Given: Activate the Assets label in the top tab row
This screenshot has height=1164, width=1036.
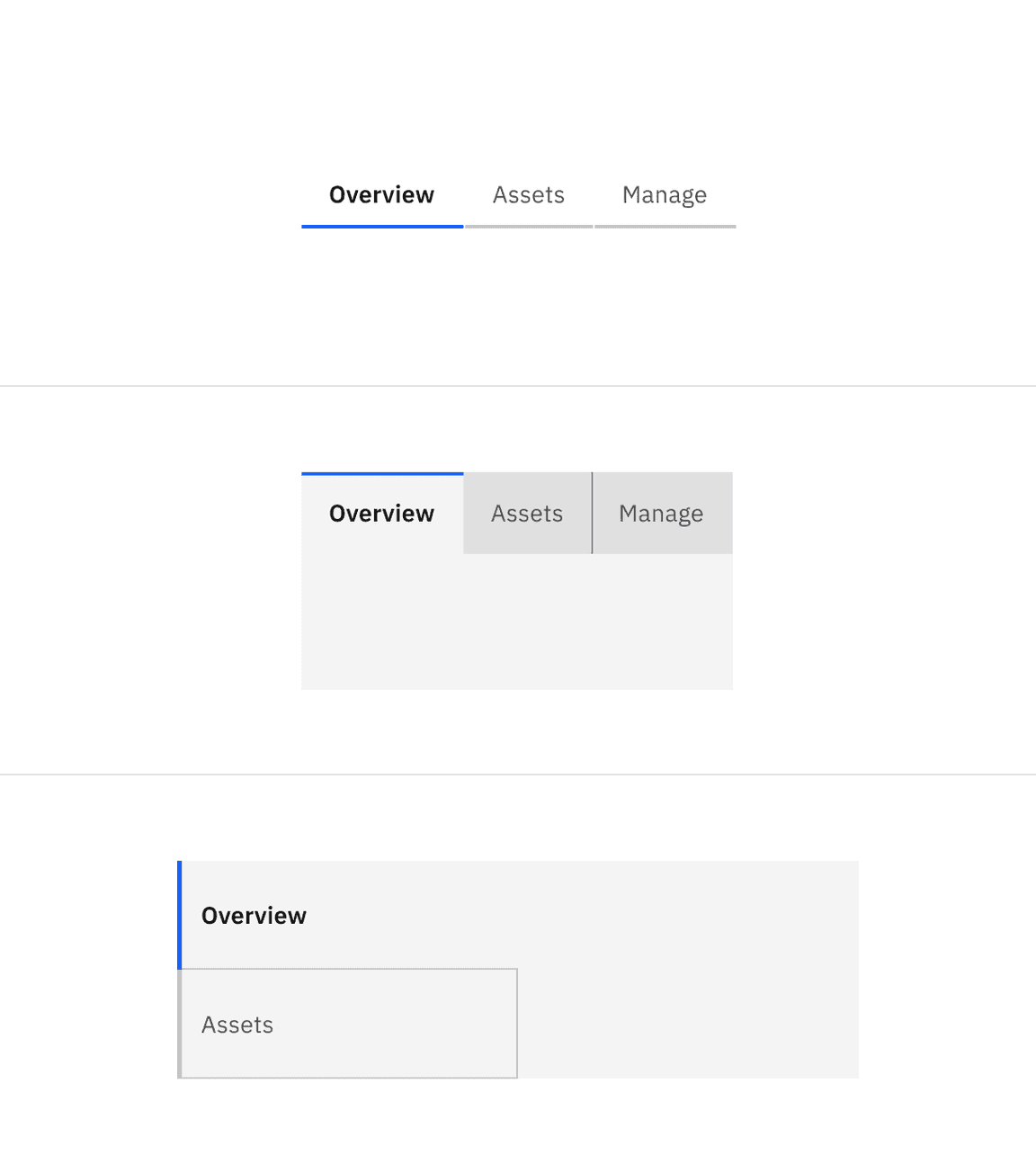Looking at the screenshot, I should [528, 194].
